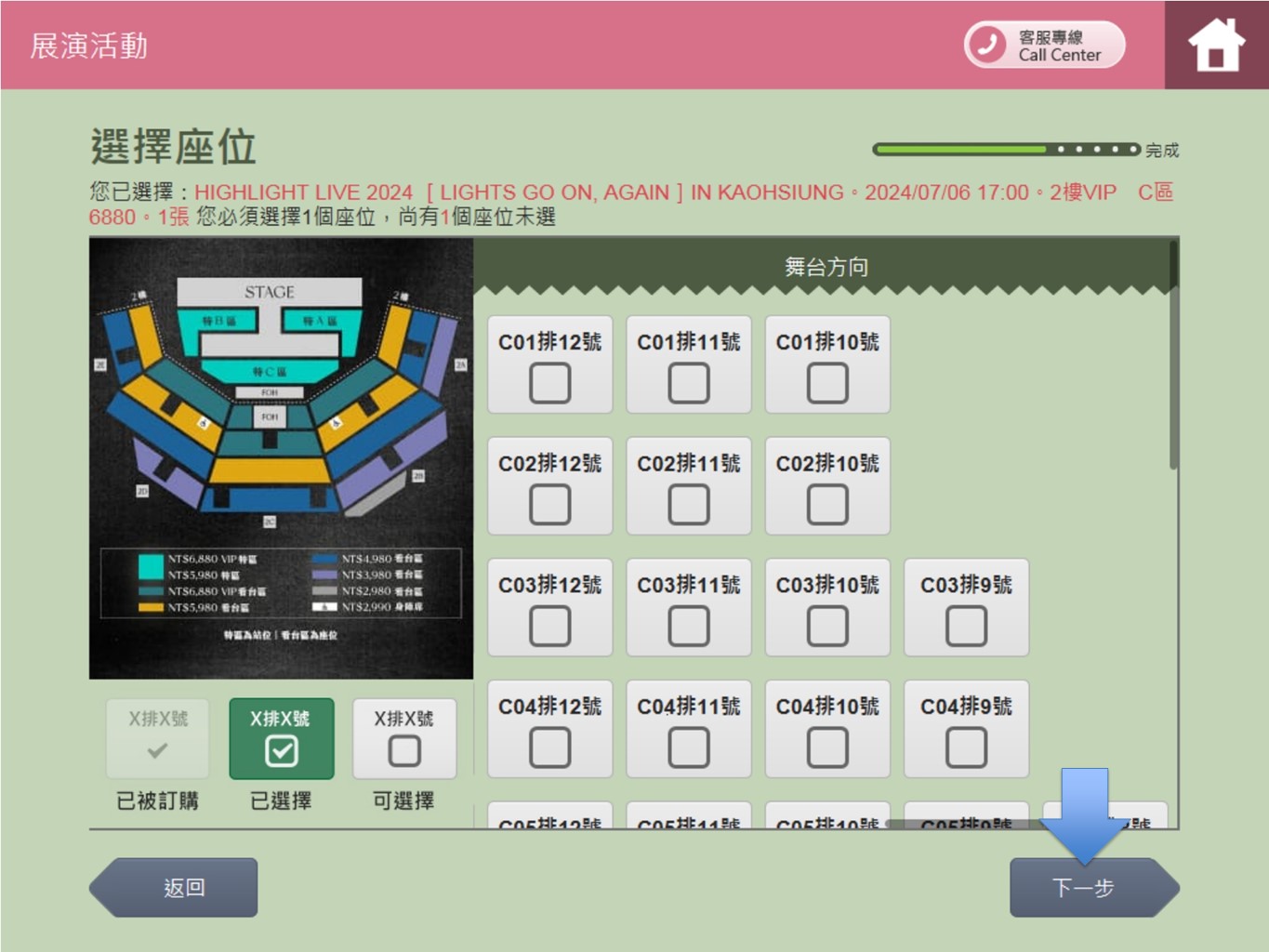Select seat C04排12號
This screenshot has height=952, width=1269.
[x=550, y=729]
